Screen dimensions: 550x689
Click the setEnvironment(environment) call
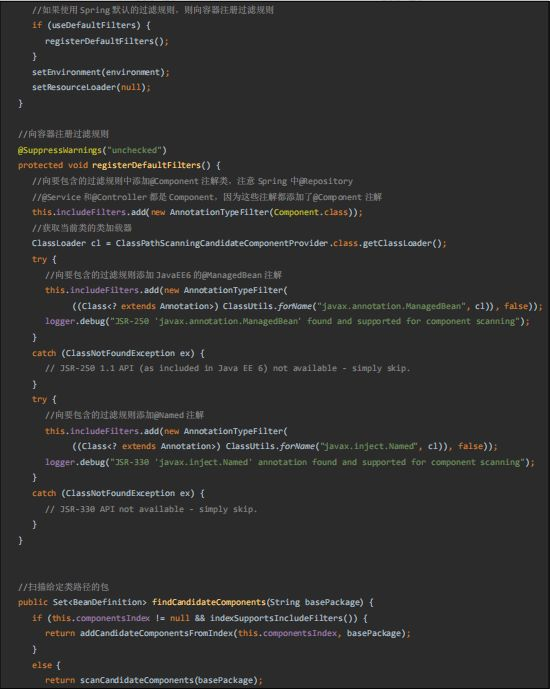[101, 72]
